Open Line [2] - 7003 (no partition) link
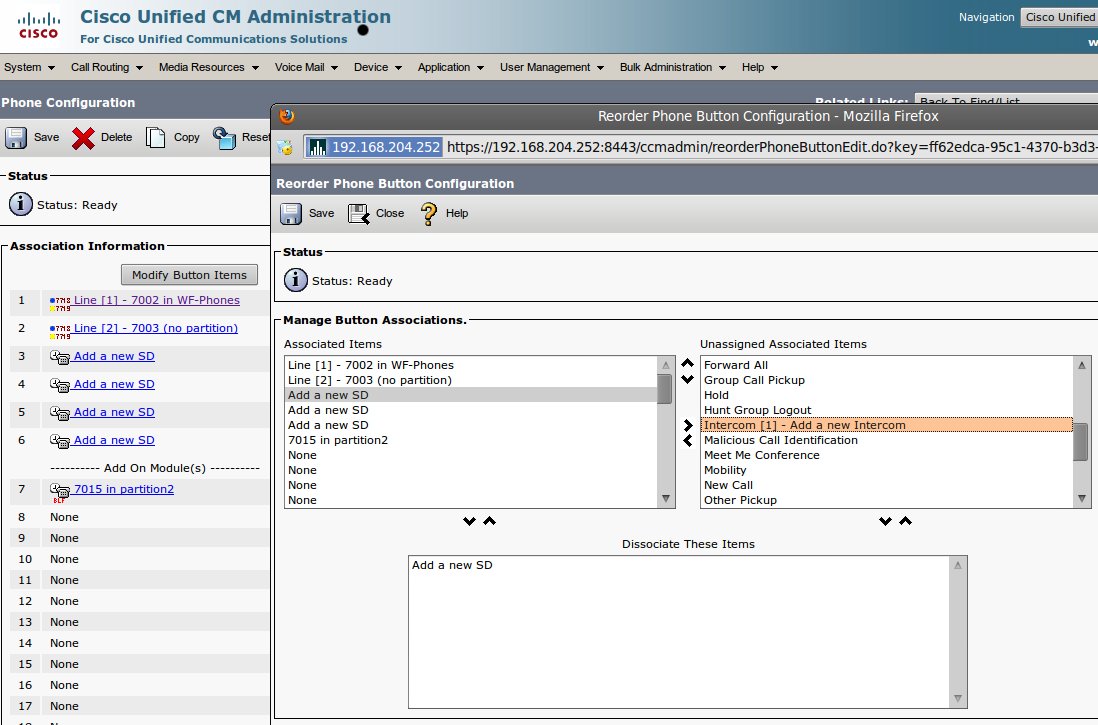This screenshot has height=725, width=1098. (x=155, y=329)
